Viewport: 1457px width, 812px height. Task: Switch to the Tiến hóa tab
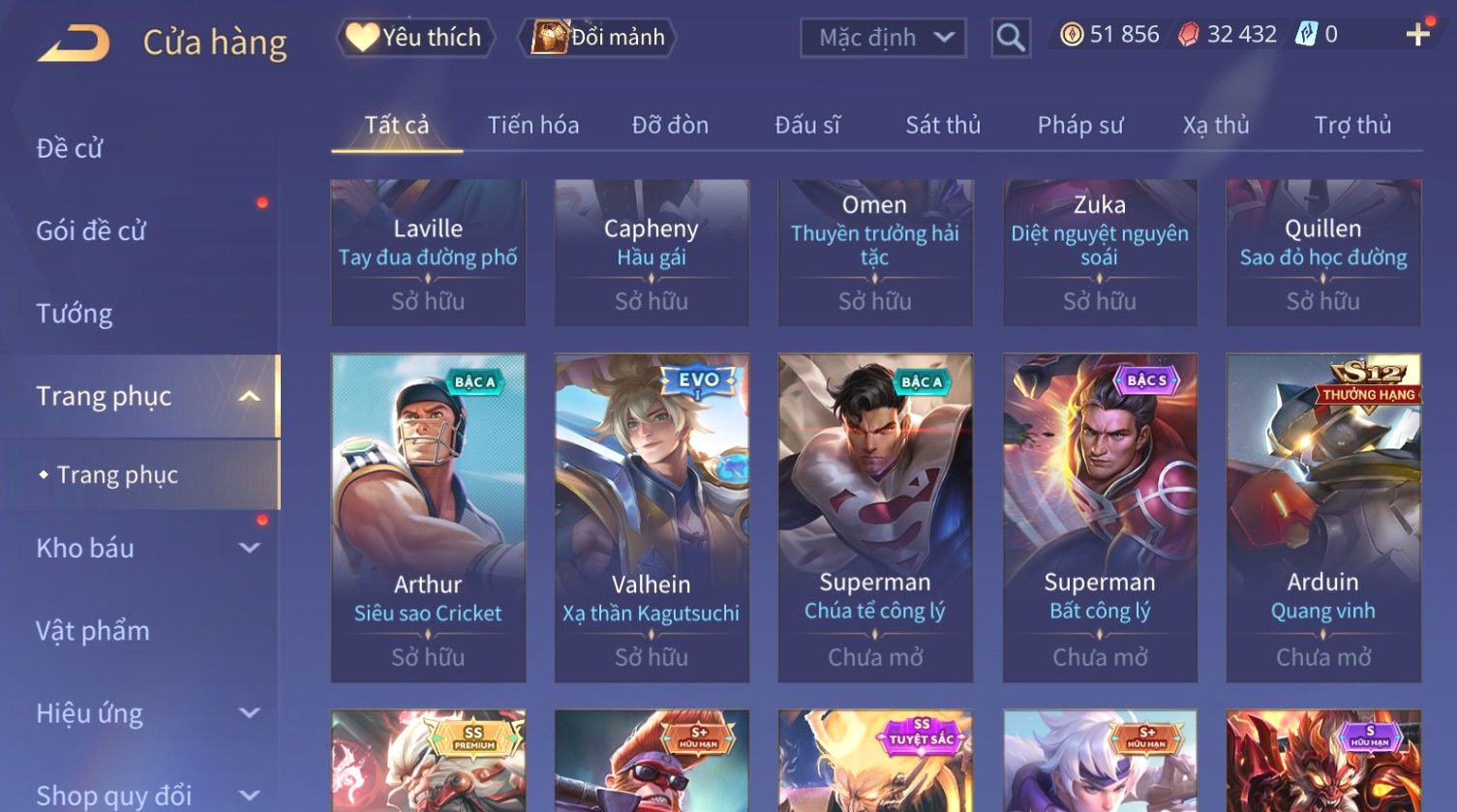point(533,125)
